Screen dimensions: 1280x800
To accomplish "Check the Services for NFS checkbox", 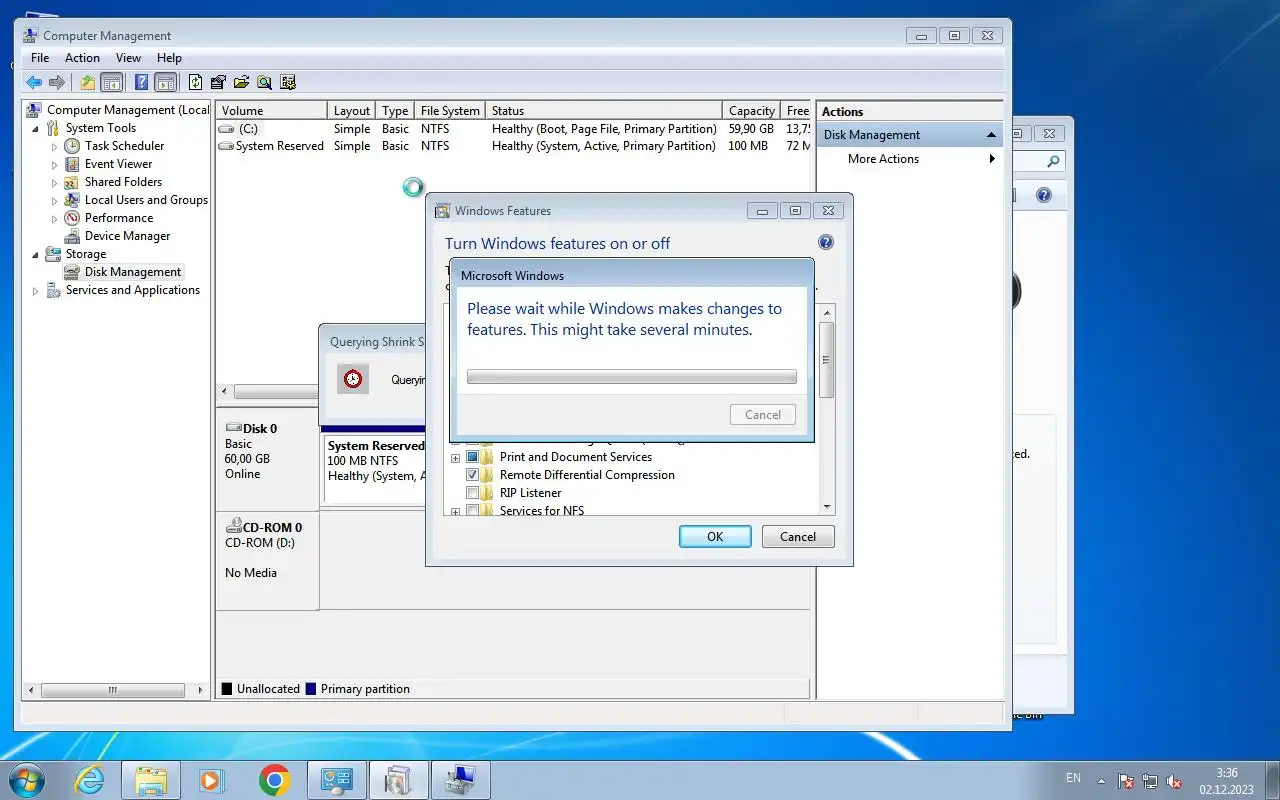I will click(x=473, y=511).
